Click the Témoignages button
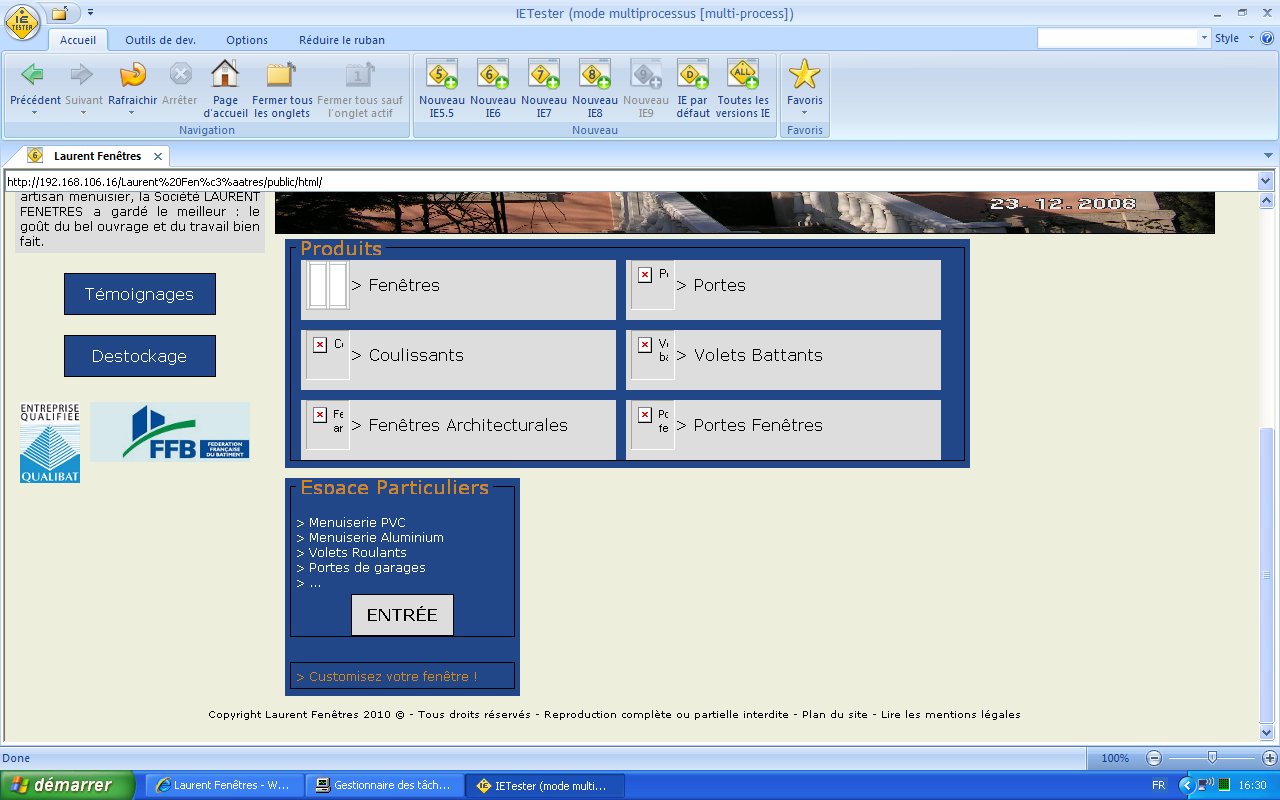This screenshot has width=1280, height=800. coord(139,294)
